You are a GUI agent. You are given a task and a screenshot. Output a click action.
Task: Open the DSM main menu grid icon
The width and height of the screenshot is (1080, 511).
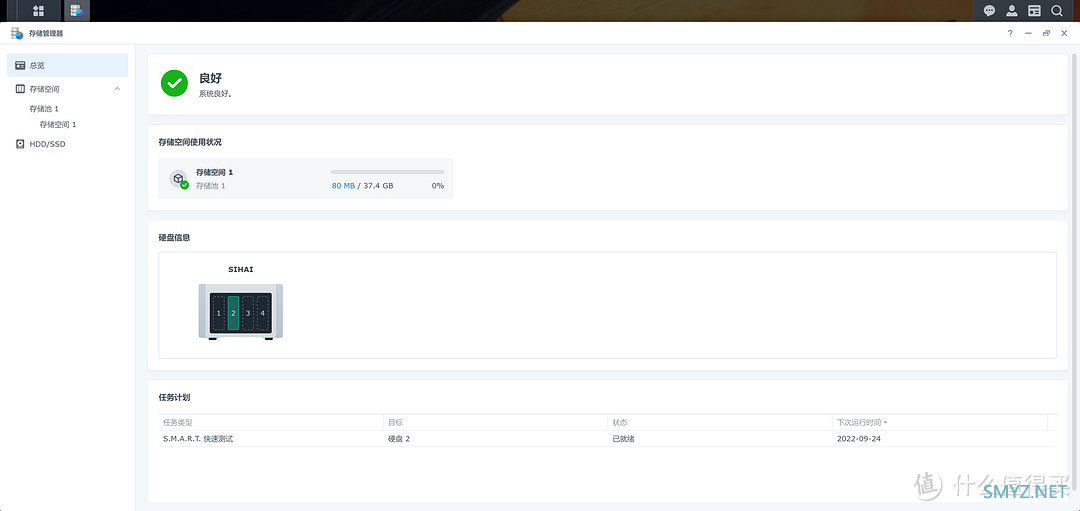pyautogui.click(x=39, y=10)
